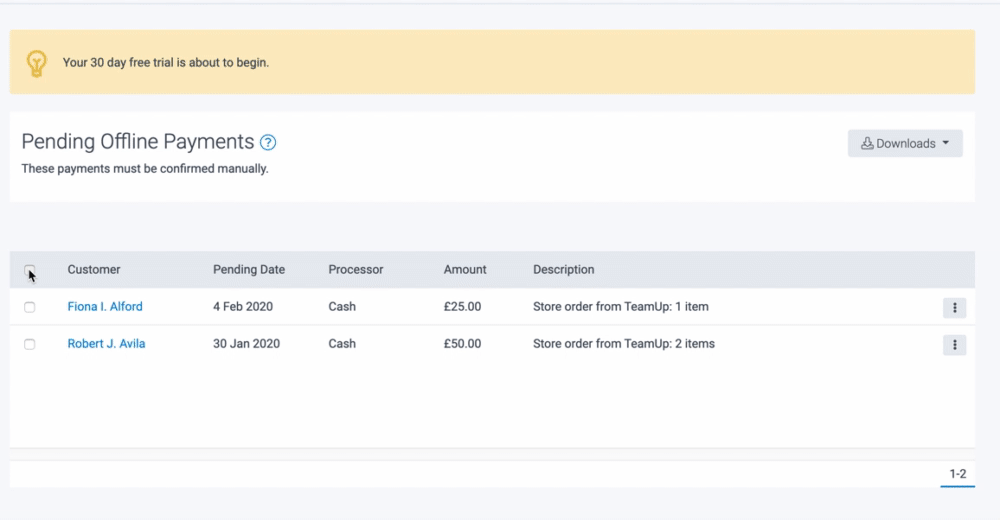Select the 1-2 pagination indicator

(957, 474)
